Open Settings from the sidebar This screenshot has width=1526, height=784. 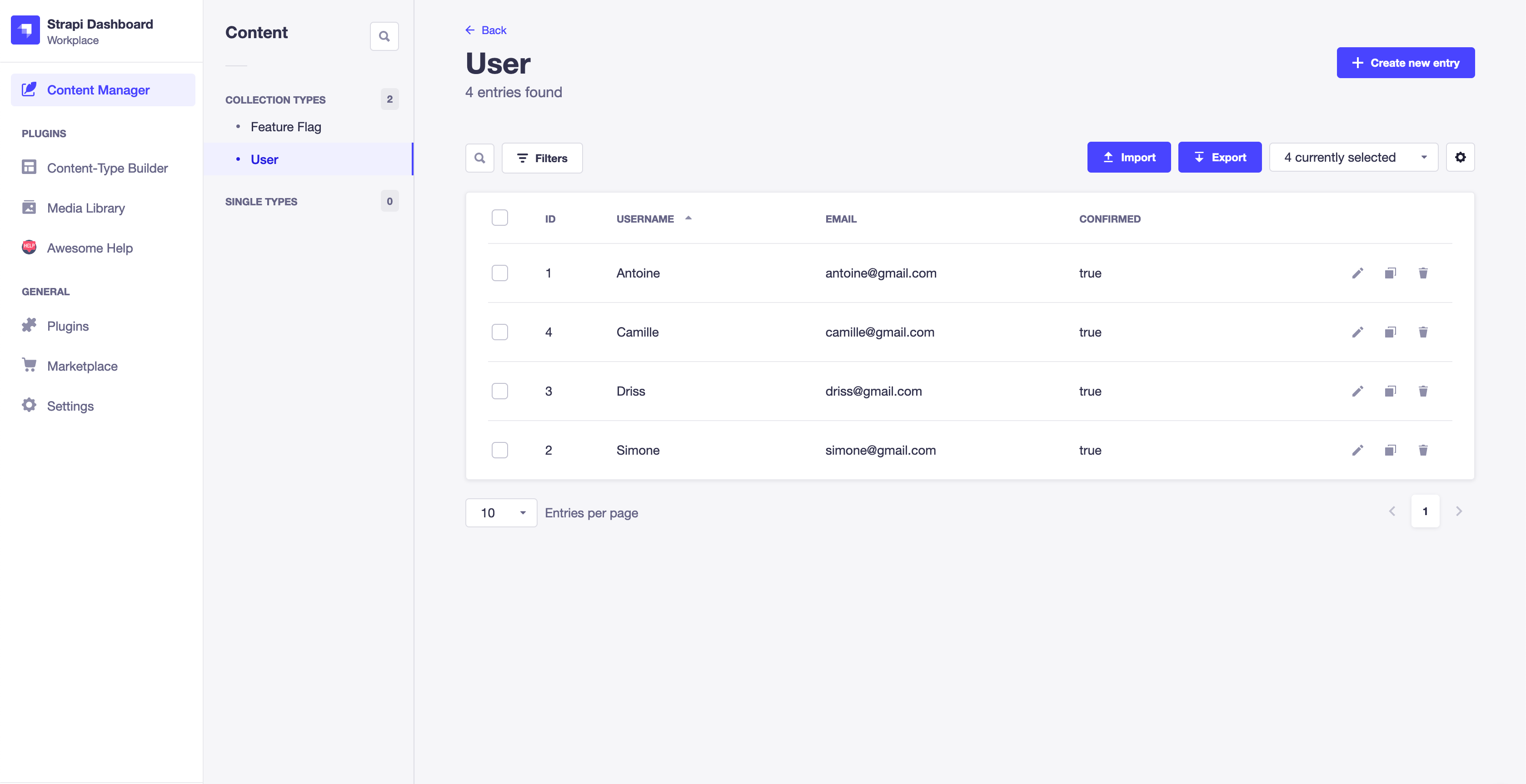click(x=70, y=406)
